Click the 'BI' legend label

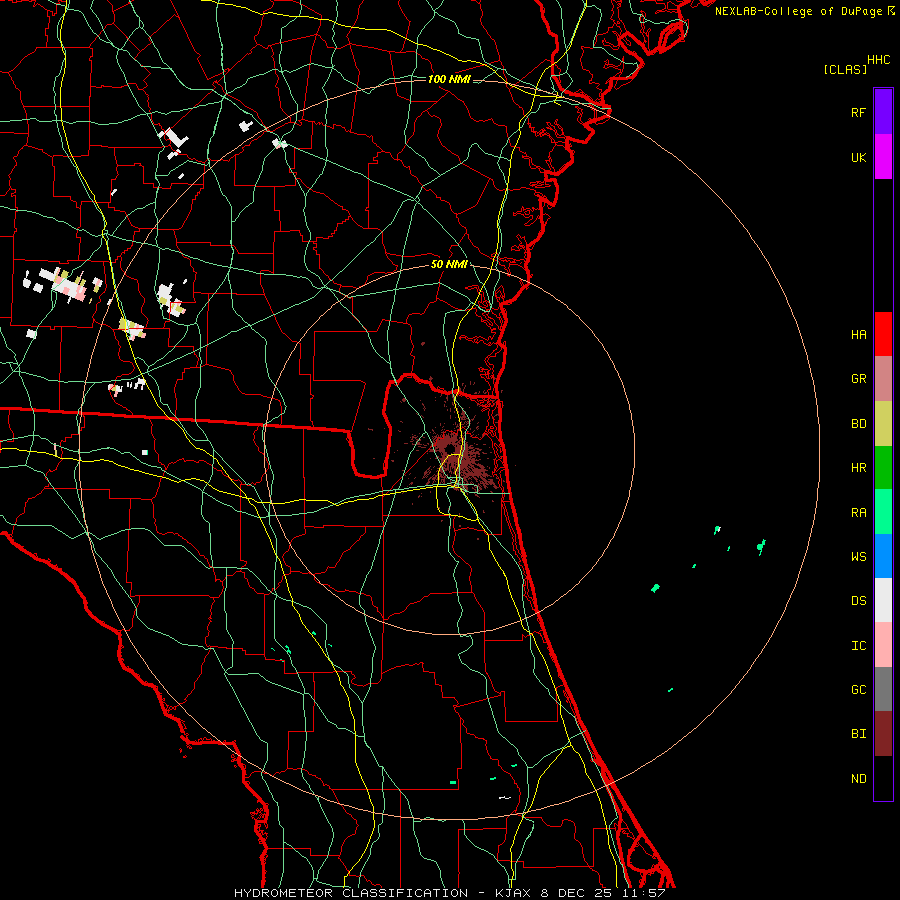click(858, 734)
